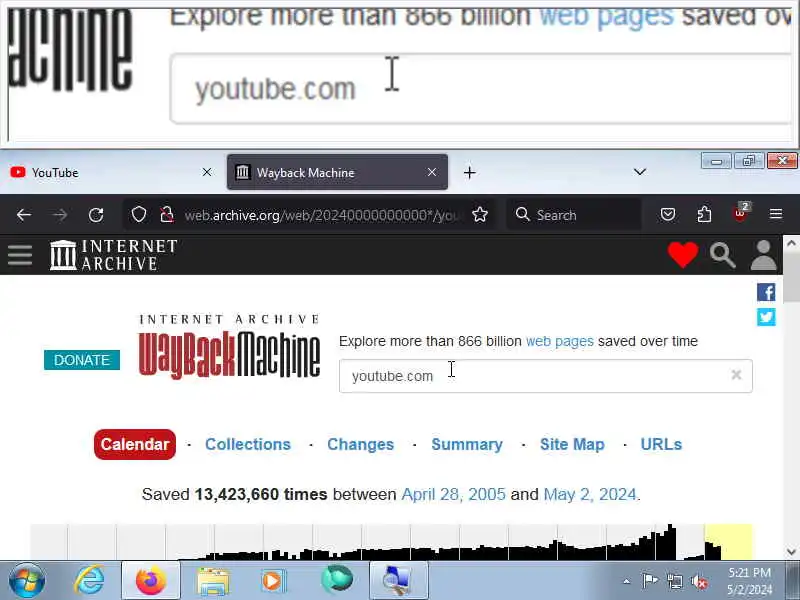Click the Wayback Machine logo
This screenshot has width=800, height=600.
(229, 347)
